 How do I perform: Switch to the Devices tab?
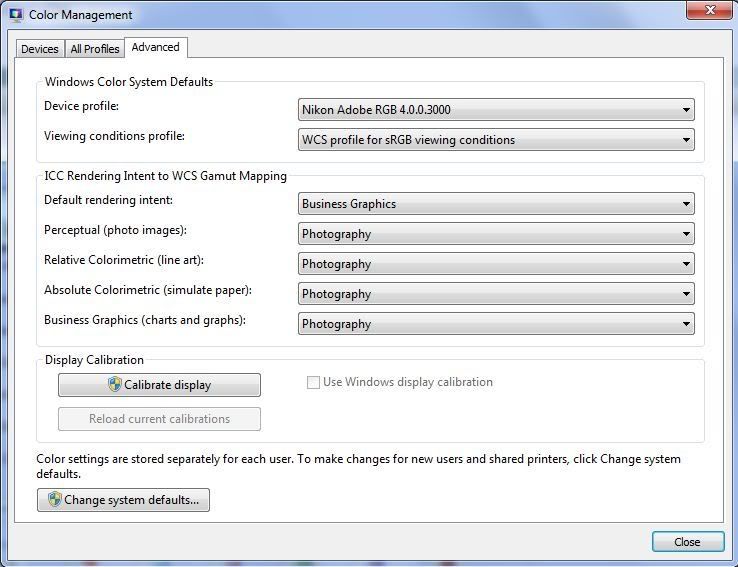[40, 49]
